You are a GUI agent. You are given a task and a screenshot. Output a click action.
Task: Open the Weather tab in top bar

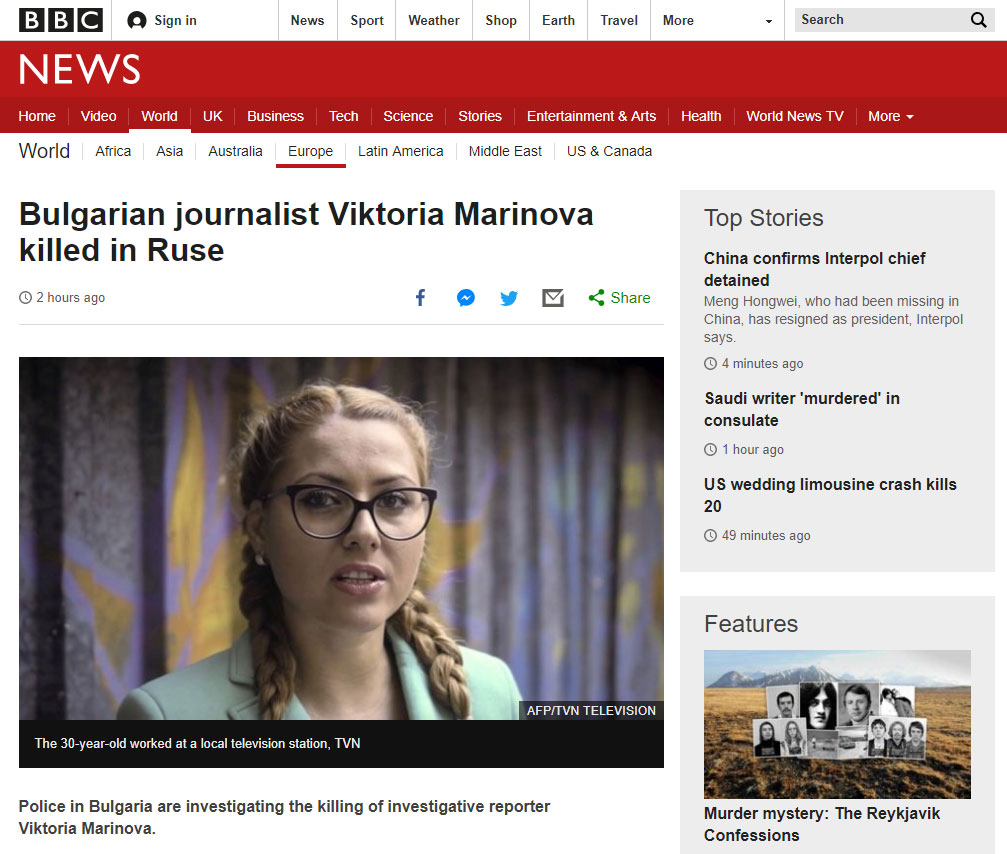pos(433,20)
